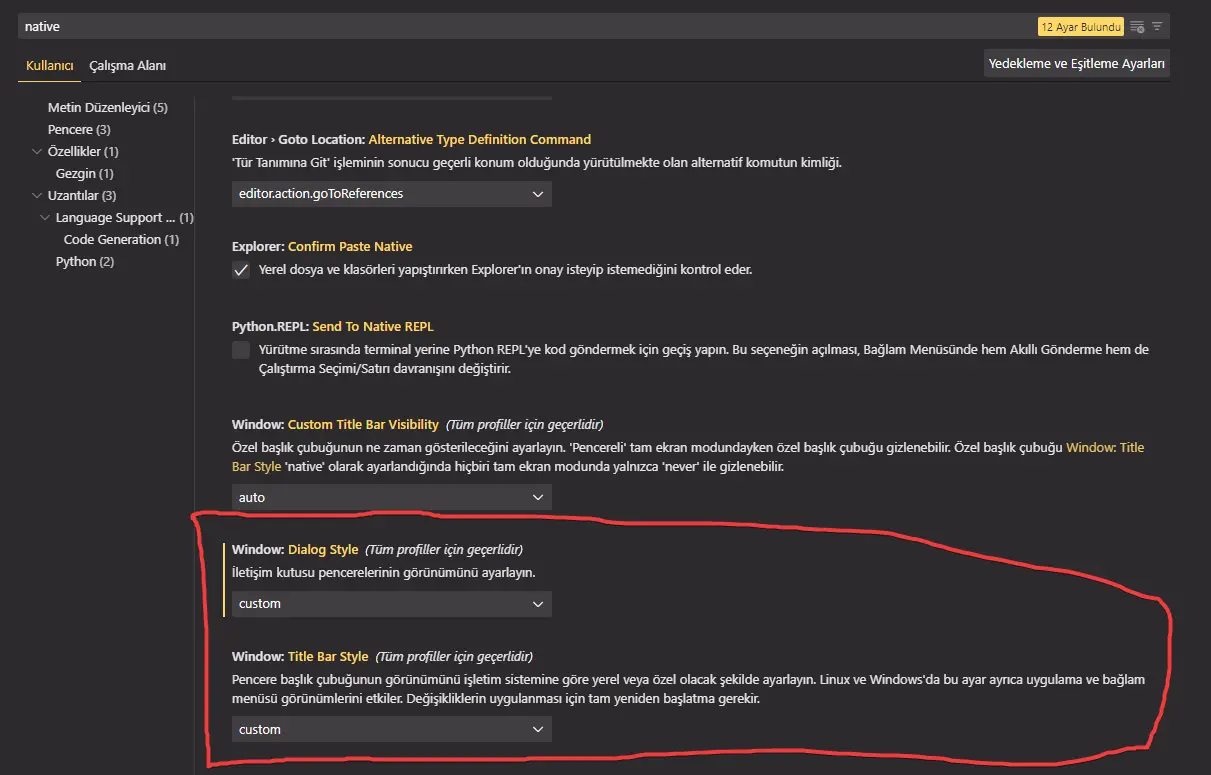
Task: Uncheck the Confirm Paste Native checkbox
Action: [241, 270]
